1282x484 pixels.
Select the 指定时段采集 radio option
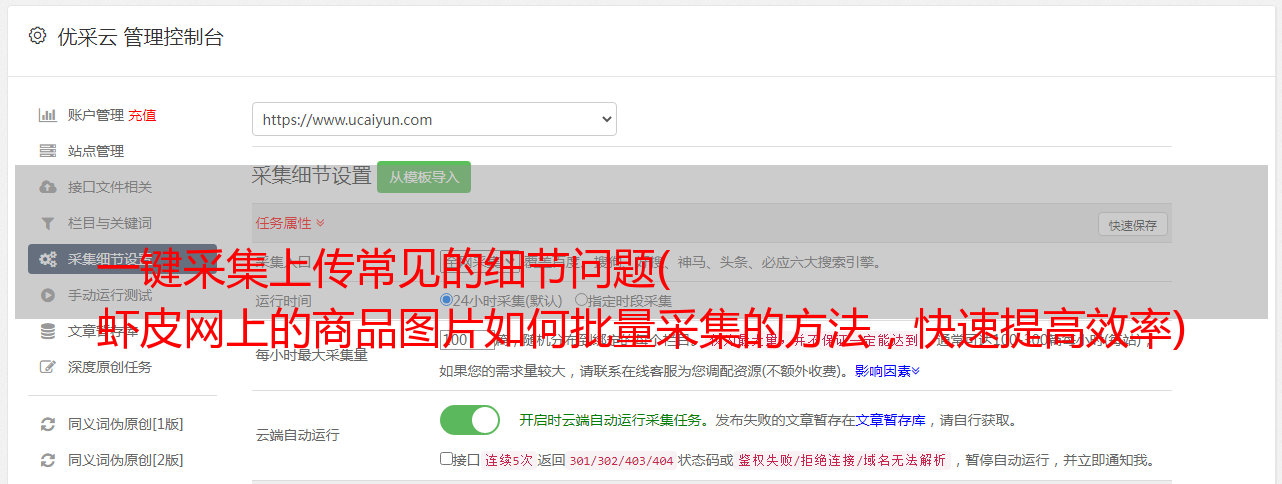coord(581,300)
